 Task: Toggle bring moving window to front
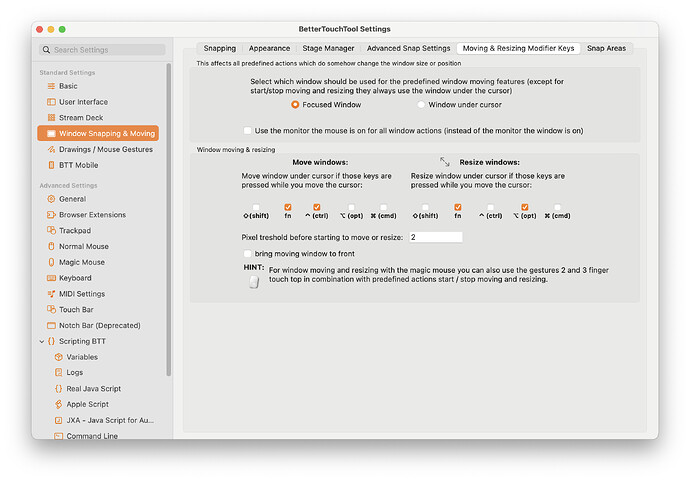pos(248,253)
